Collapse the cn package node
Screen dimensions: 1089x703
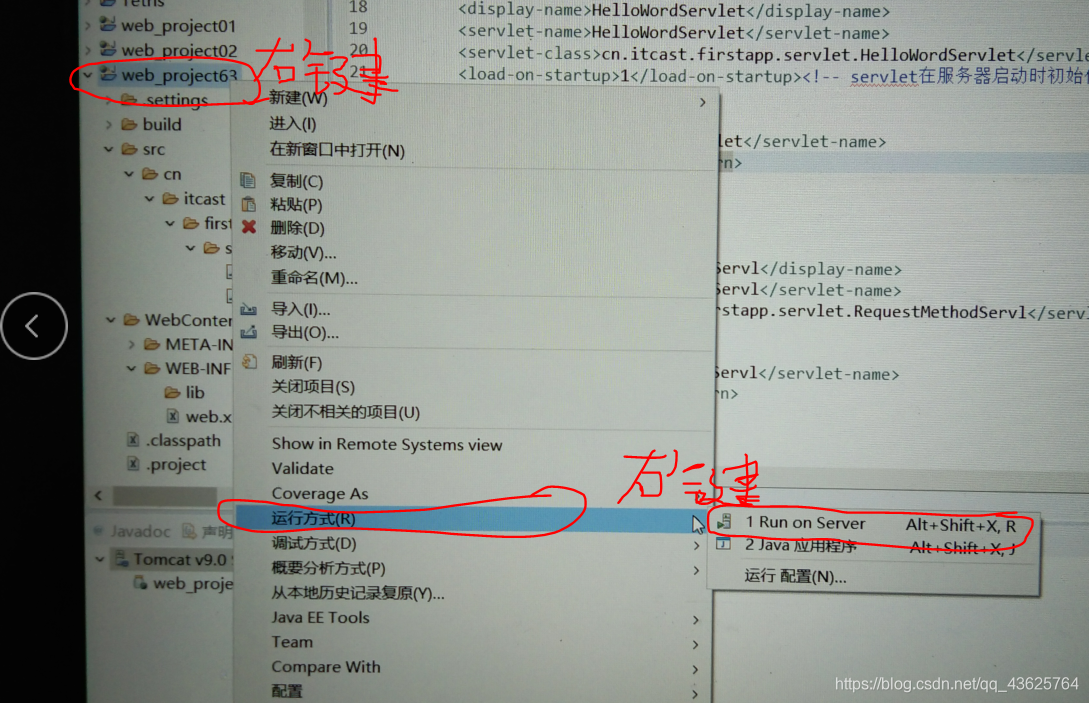129,174
